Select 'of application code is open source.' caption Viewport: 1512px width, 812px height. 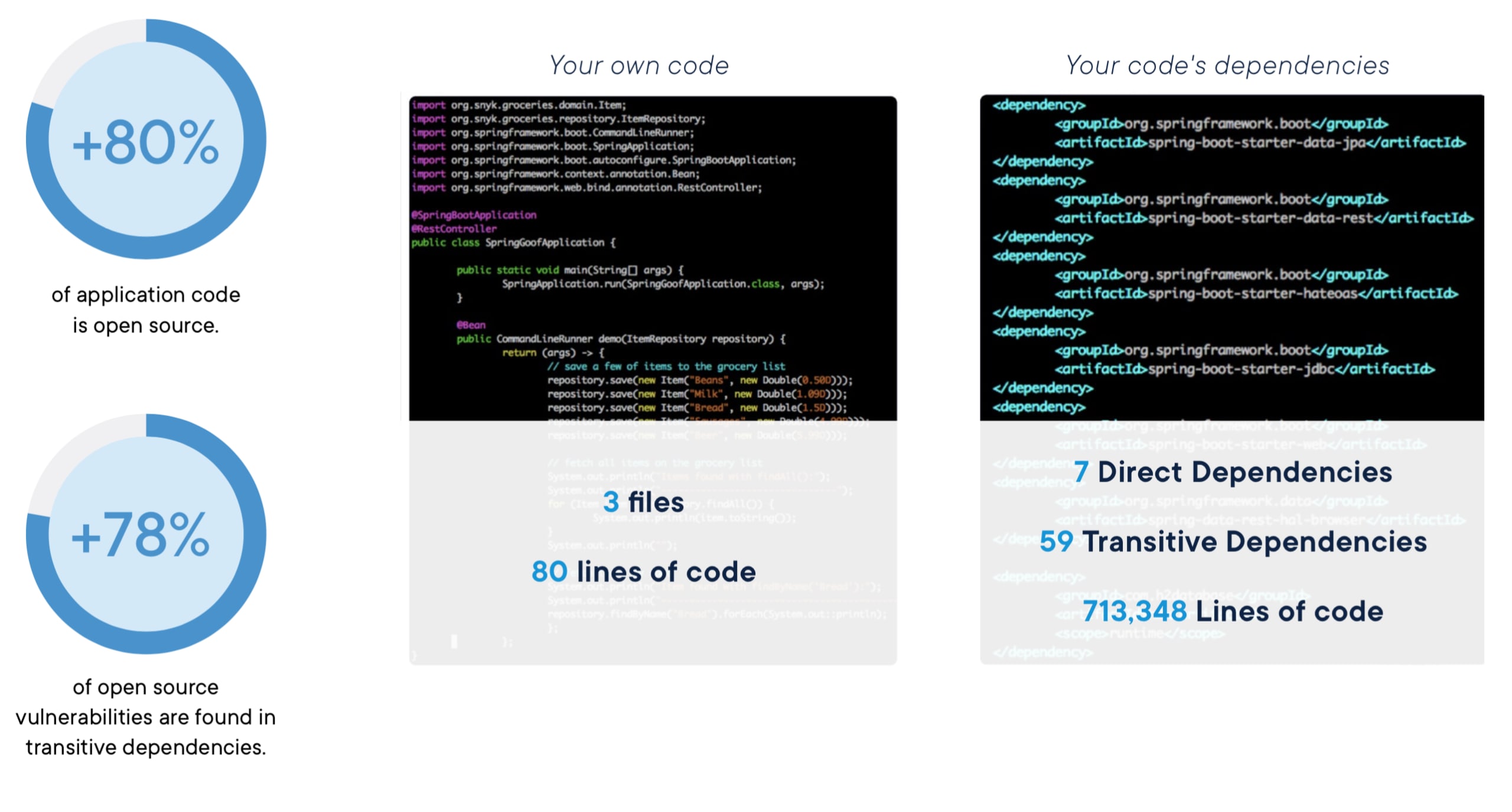click(146, 310)
